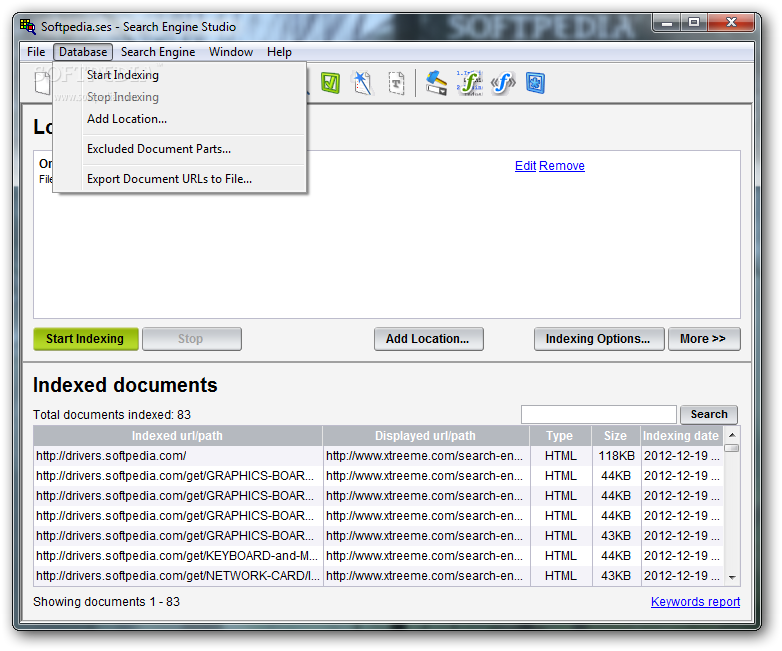This screenshot has width=782, height=651.
Task: Click the scrollbar thumb of documents table
Action: (732, 447)
